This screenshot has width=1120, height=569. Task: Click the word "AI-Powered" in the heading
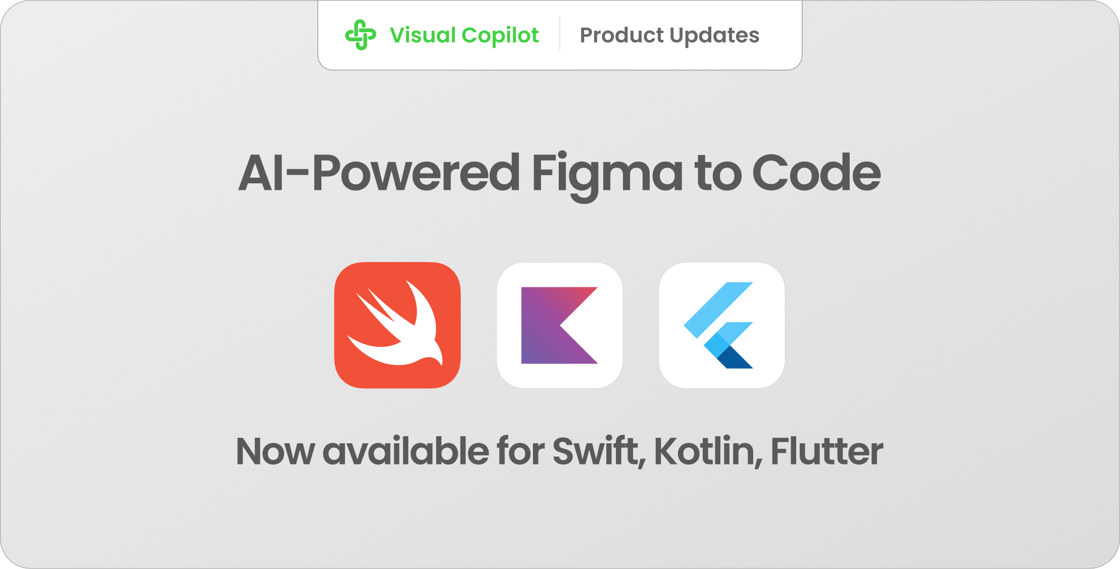(x=379, y=173)
